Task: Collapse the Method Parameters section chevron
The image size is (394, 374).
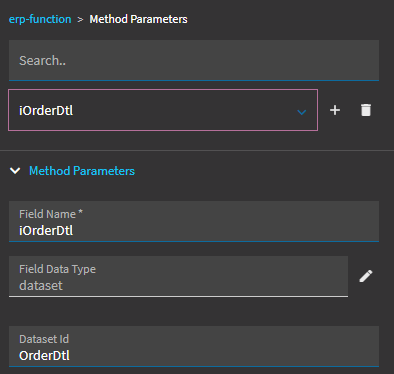Action: [x=15, y=171]
